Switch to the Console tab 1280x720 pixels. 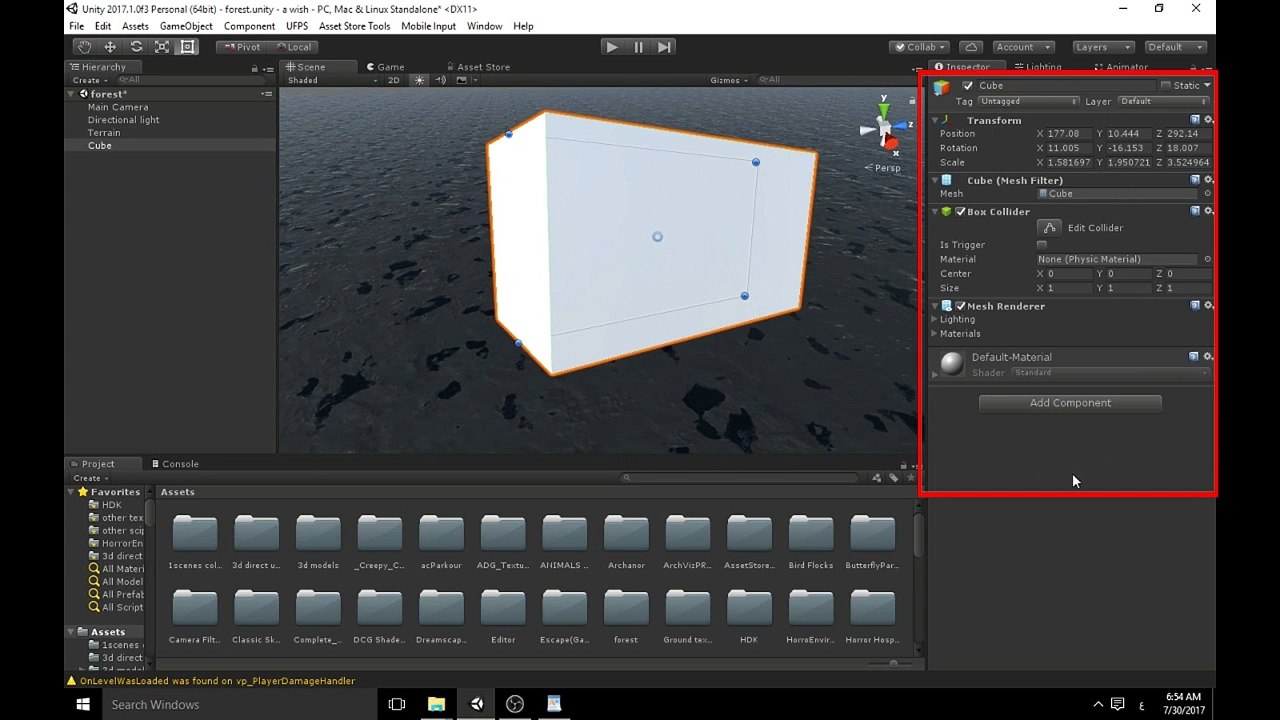(x=175, y=464)
